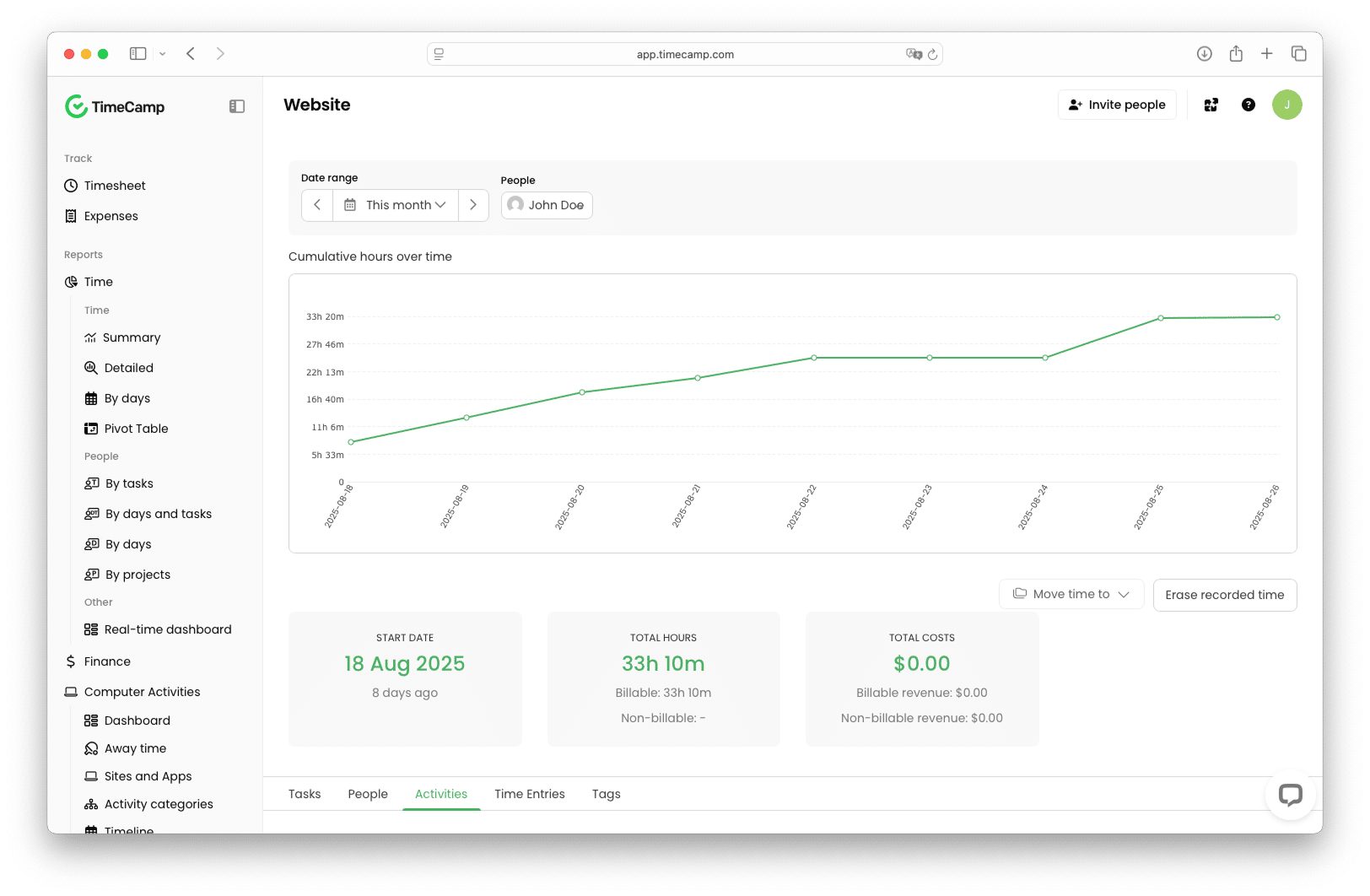The width and height of the screenshot is (1370, 896).
Task: Switch to the People tab
Action: (x=368, y=794)
